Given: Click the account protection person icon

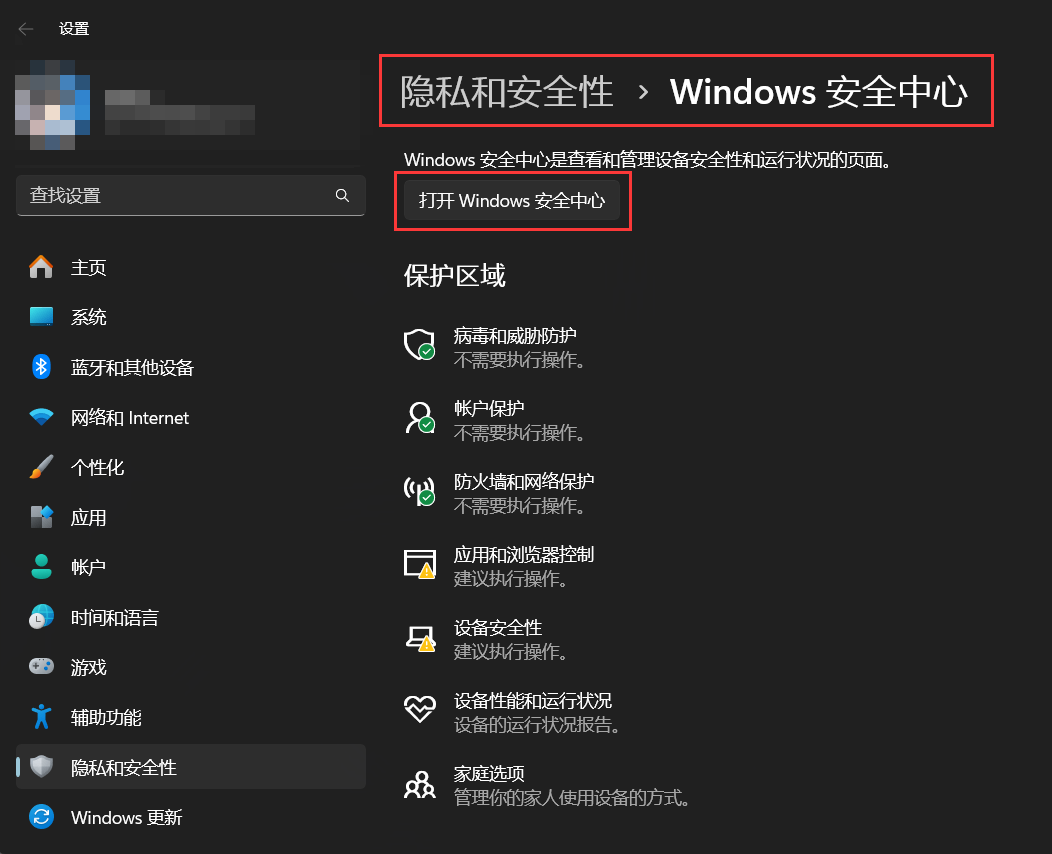Looking at the screenshot, I should click(418, 418).
